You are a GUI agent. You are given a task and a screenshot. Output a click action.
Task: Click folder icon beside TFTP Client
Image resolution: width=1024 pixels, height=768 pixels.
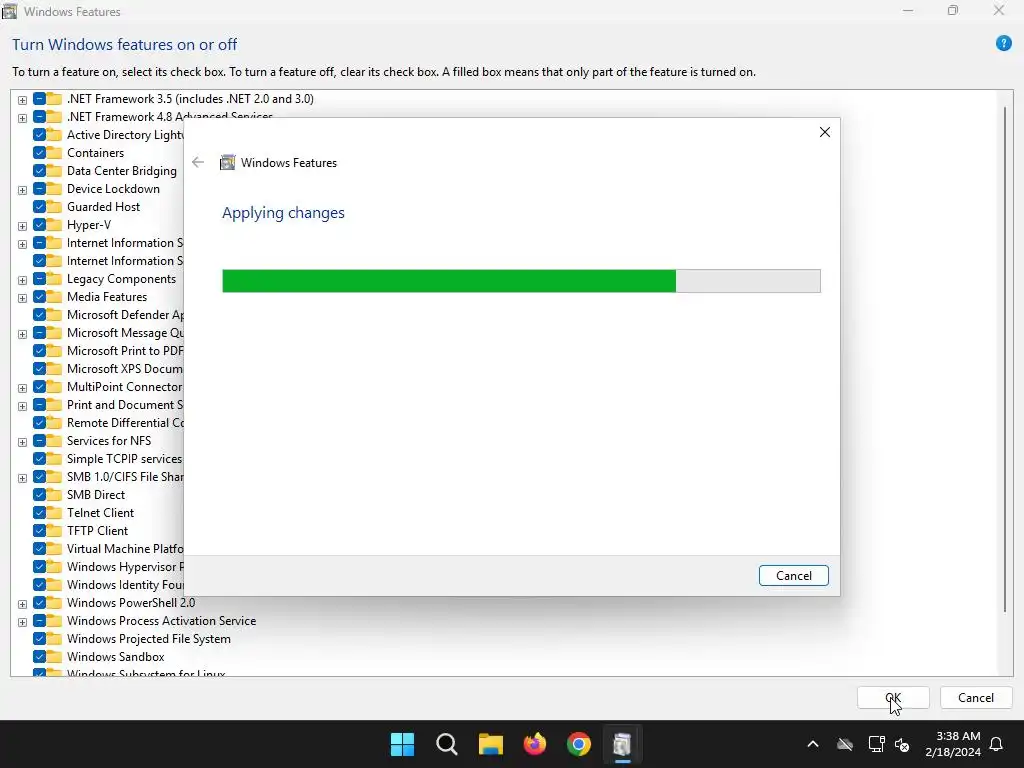pos(54,531)
